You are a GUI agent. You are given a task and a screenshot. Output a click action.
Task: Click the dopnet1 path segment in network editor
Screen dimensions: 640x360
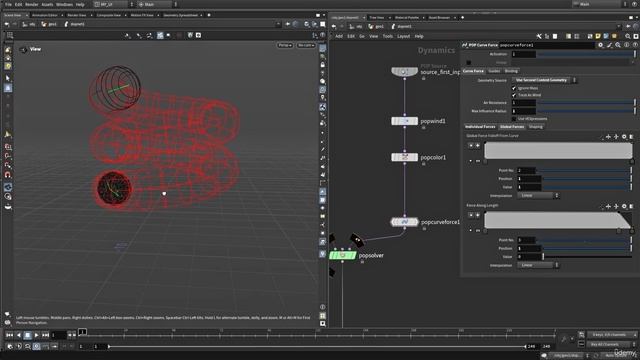click(401, 27)
